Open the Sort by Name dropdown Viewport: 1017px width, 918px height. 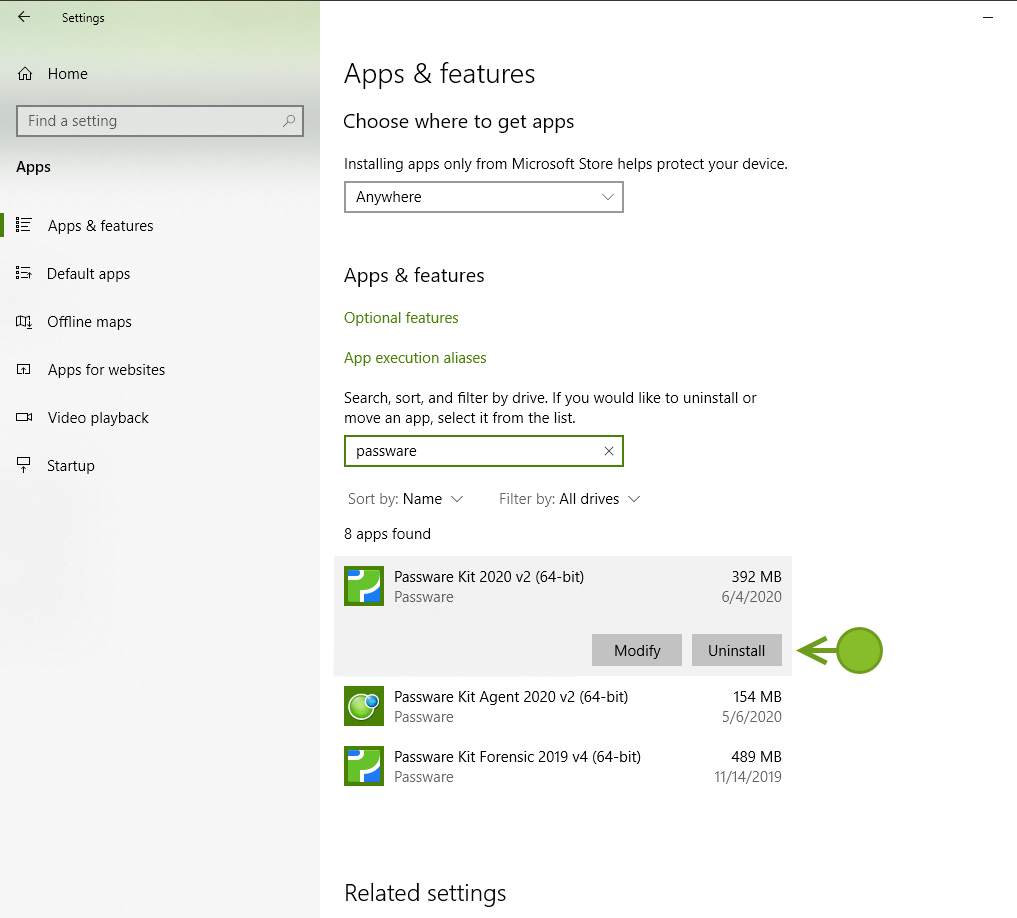(405, 499)
